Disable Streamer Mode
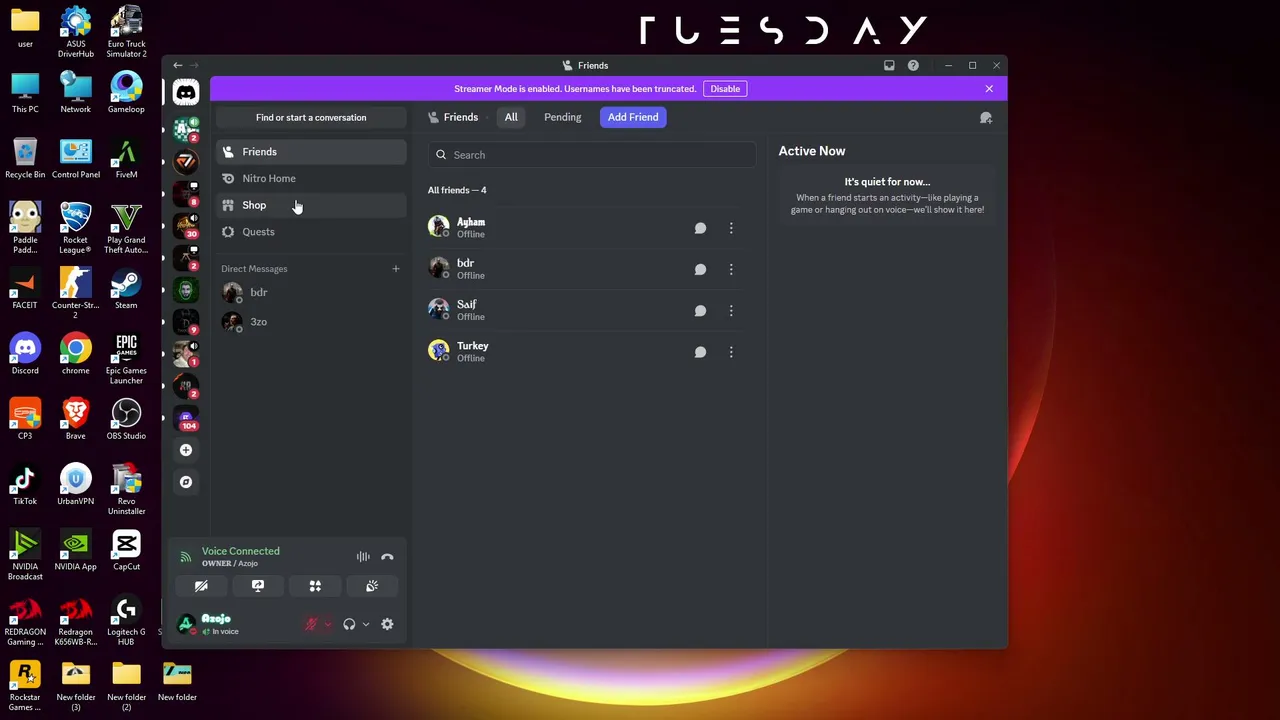Viewport: 1280px width, 720px height. click(x=725, y=89)
